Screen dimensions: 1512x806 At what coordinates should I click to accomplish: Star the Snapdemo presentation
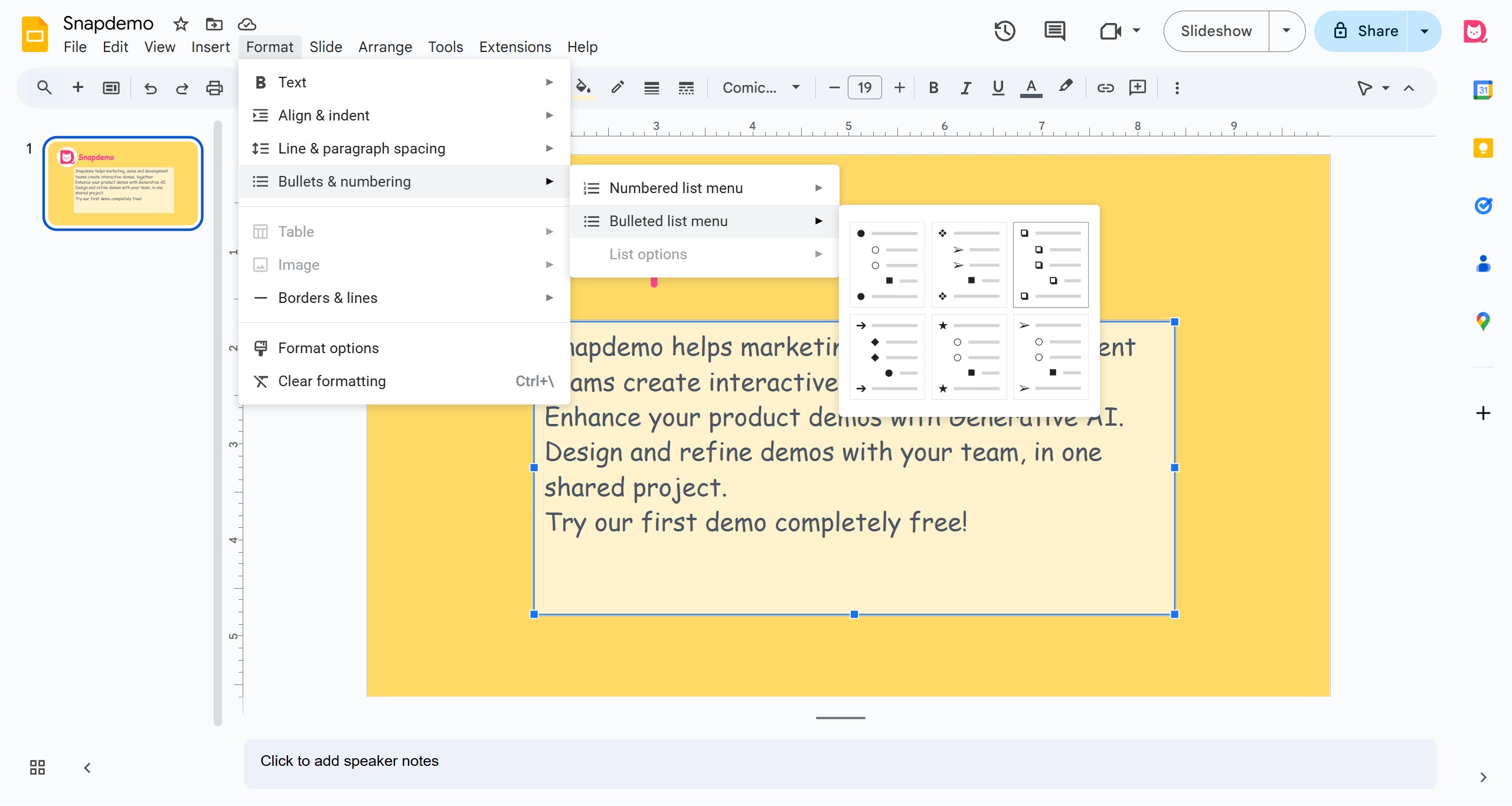click(x=181, y=24)
